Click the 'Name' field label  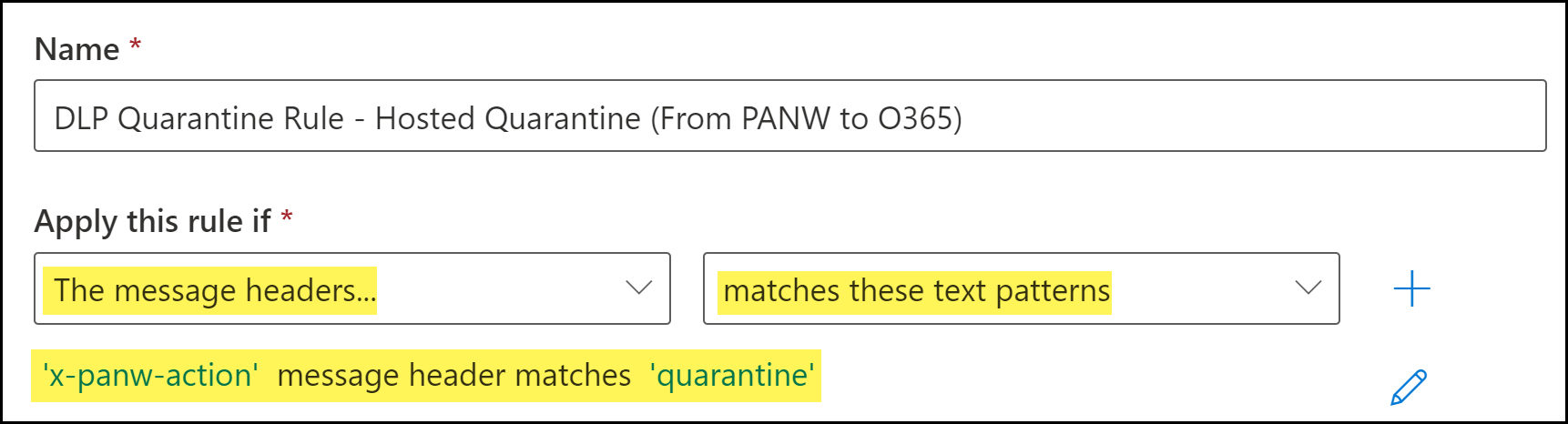[76, 49]
